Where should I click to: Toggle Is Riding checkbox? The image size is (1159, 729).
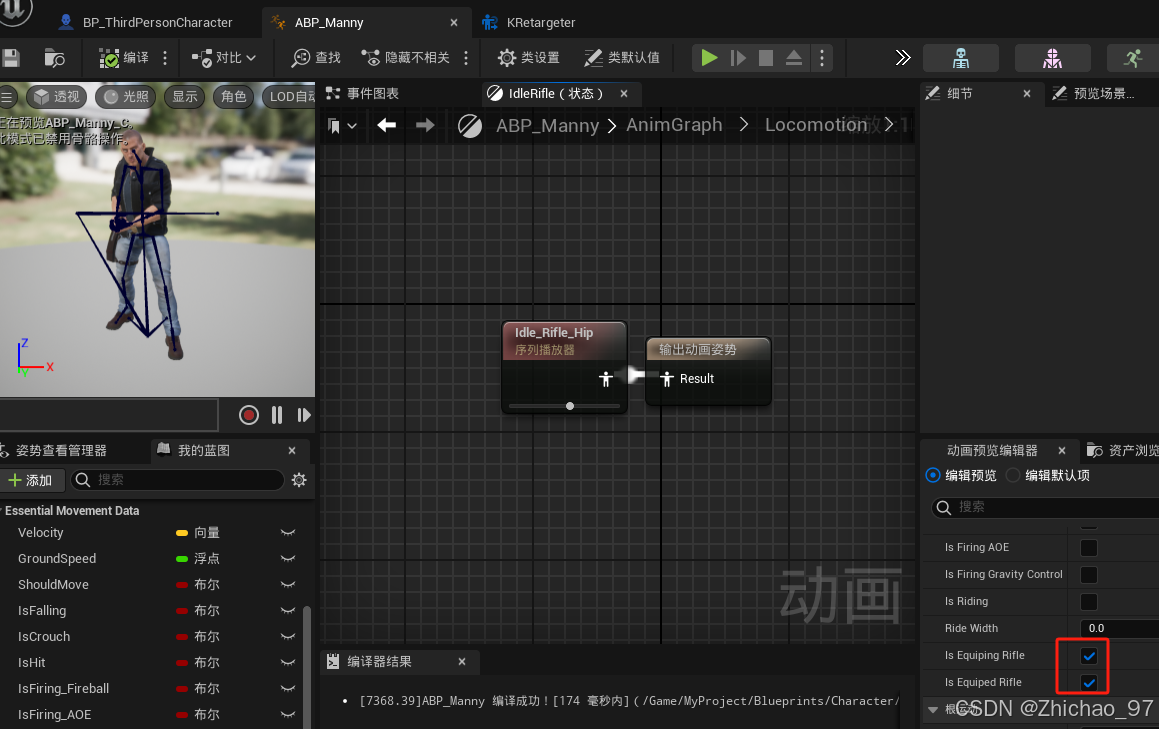point(1089,602)
